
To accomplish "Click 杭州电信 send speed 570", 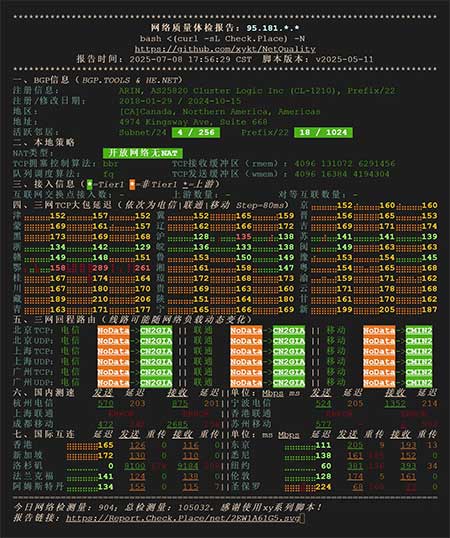I will [105, 404].
